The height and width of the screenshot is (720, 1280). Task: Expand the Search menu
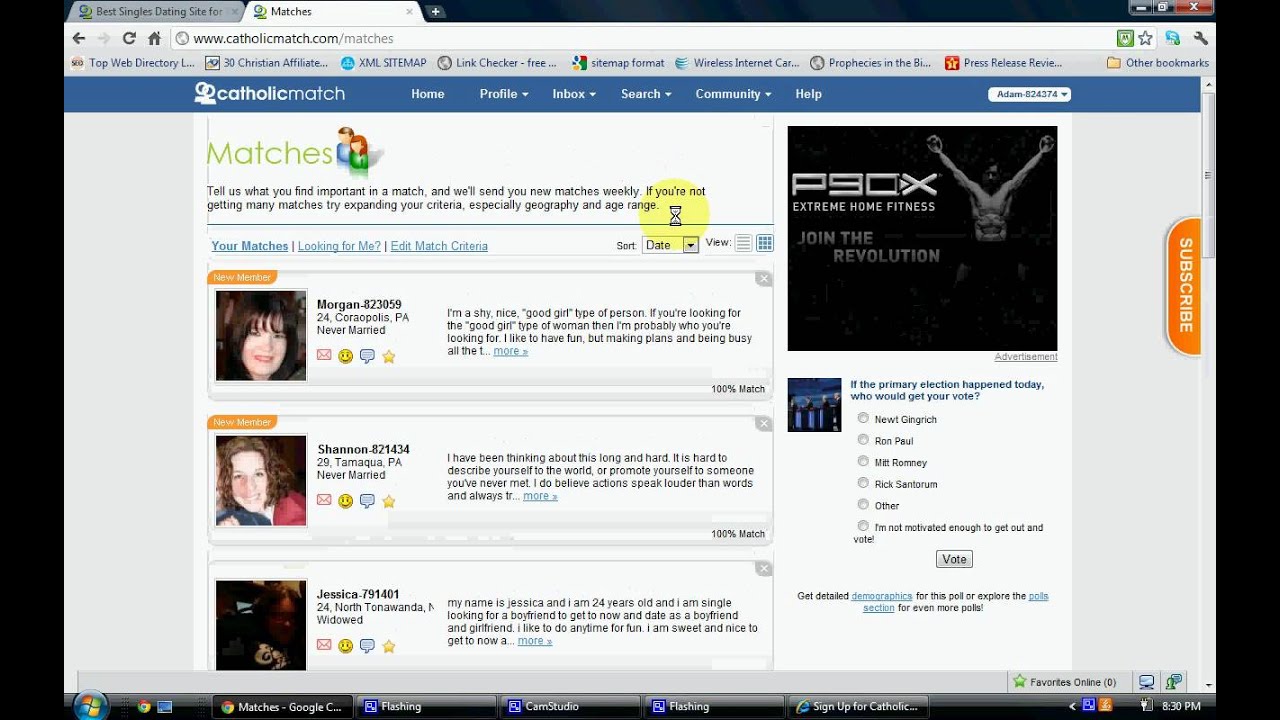click(646, 94)
